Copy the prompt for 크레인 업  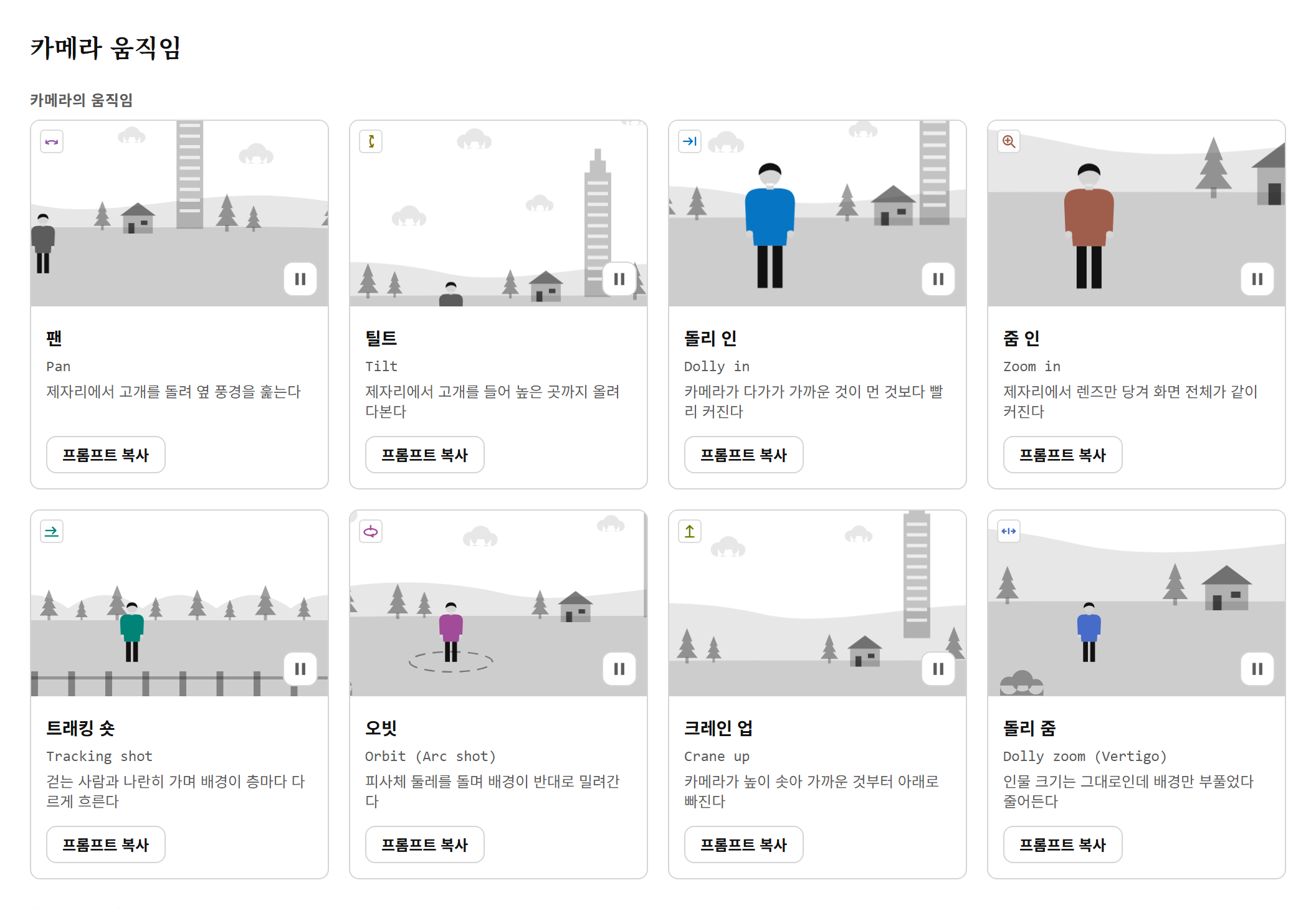744,844
